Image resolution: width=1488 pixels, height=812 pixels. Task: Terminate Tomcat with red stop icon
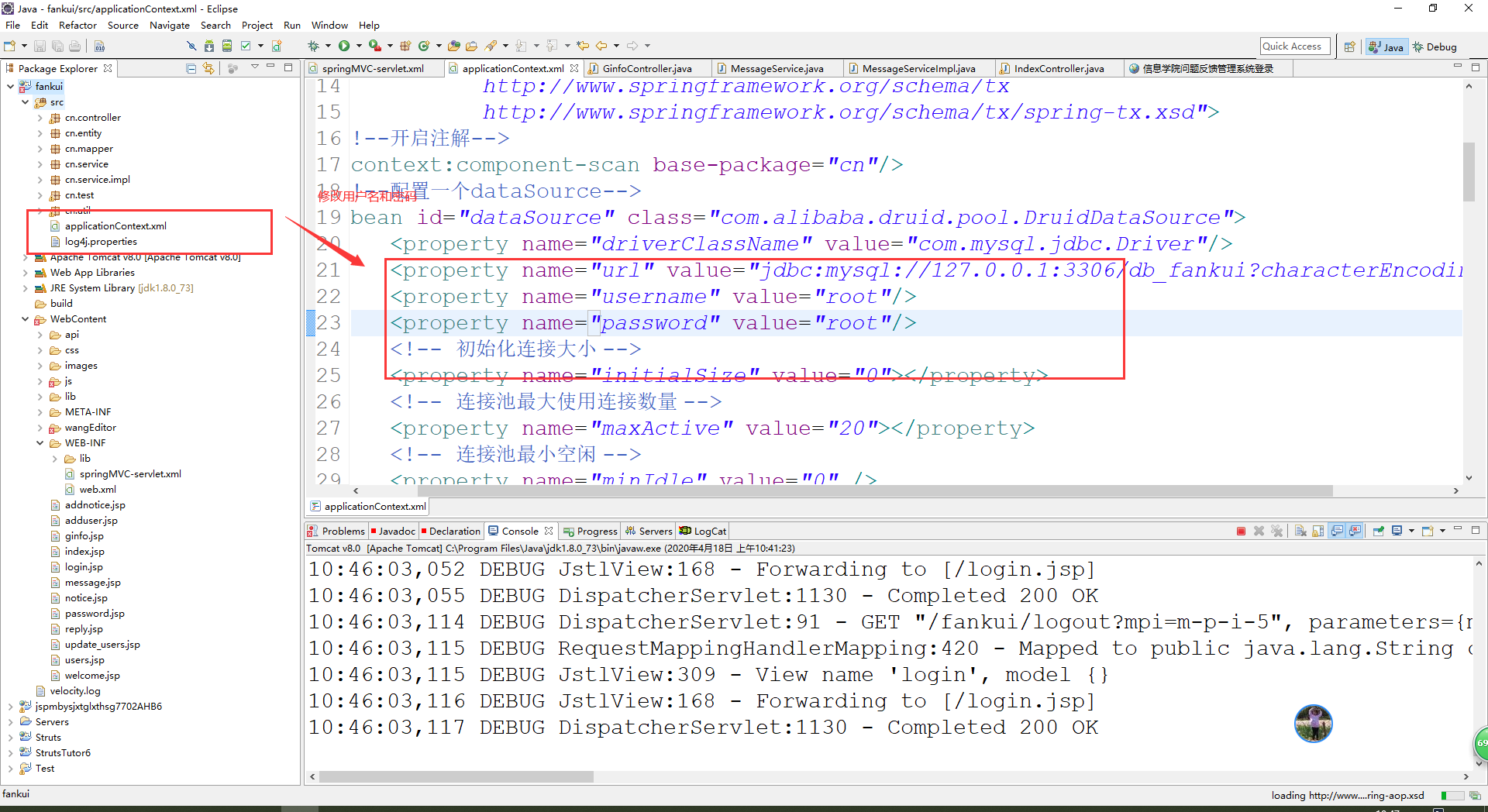1241,531
